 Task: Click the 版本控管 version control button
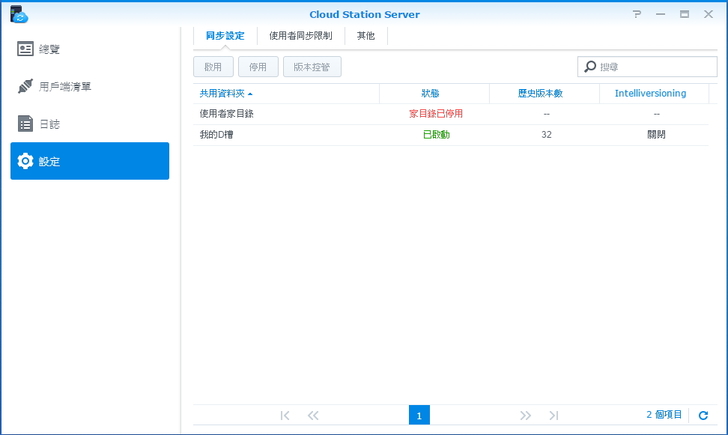(312, 67)
